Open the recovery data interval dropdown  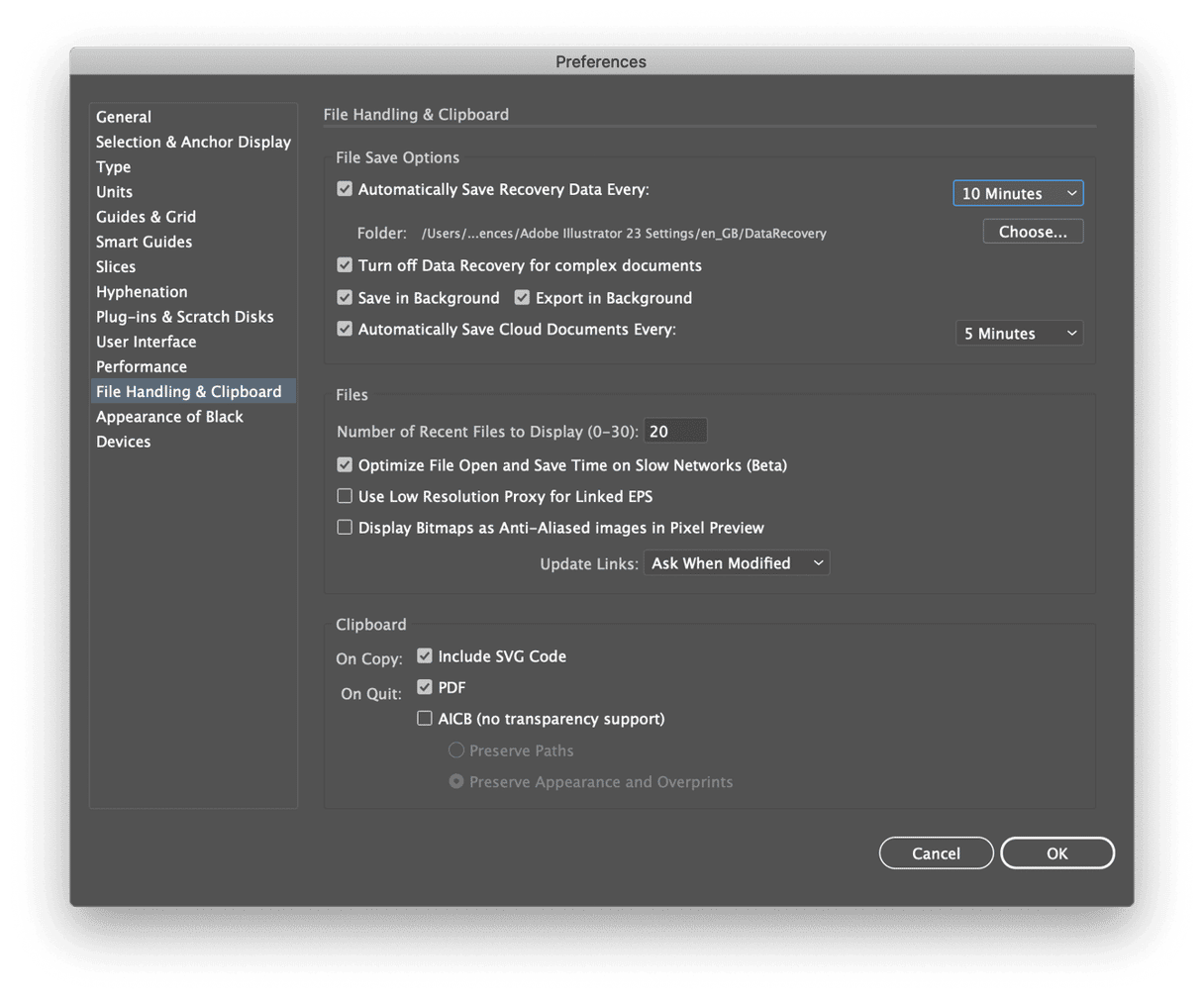(1018, 193)
